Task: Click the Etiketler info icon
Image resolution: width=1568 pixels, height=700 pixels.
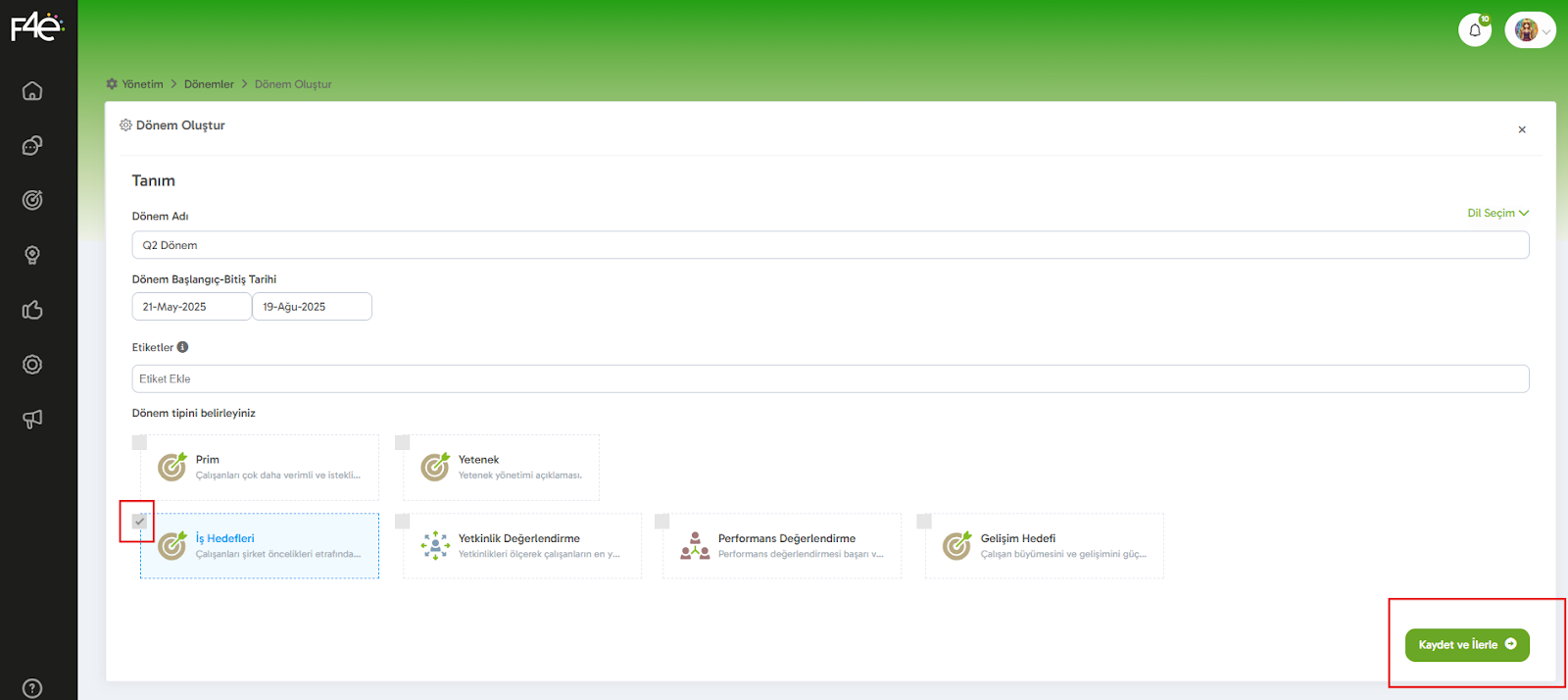Action: tap(182, 347)
